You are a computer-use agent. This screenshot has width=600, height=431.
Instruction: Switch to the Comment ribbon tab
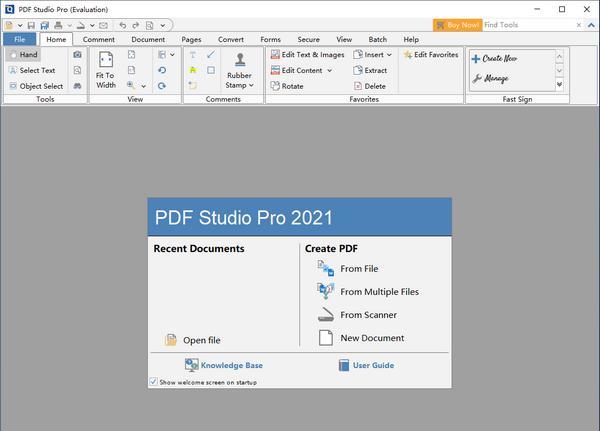(x=98, y=39)
